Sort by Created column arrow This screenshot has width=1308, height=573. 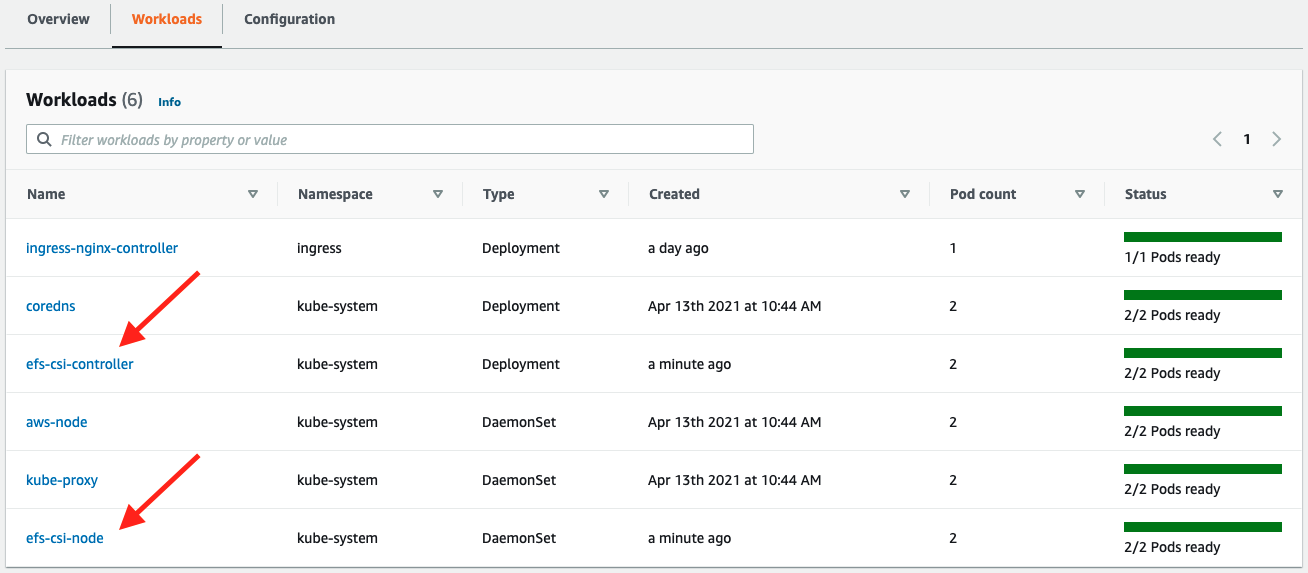click(x=905, y=194)
